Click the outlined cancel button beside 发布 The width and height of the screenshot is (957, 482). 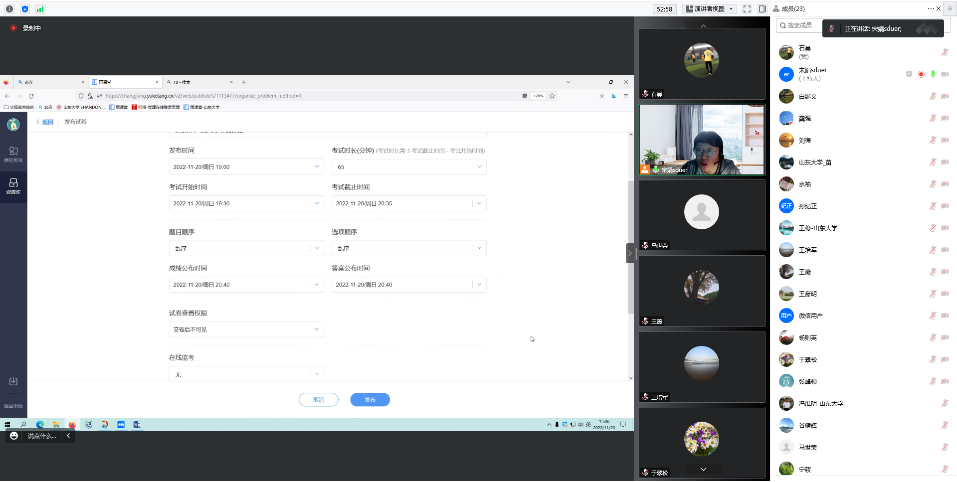pos(318,399)
